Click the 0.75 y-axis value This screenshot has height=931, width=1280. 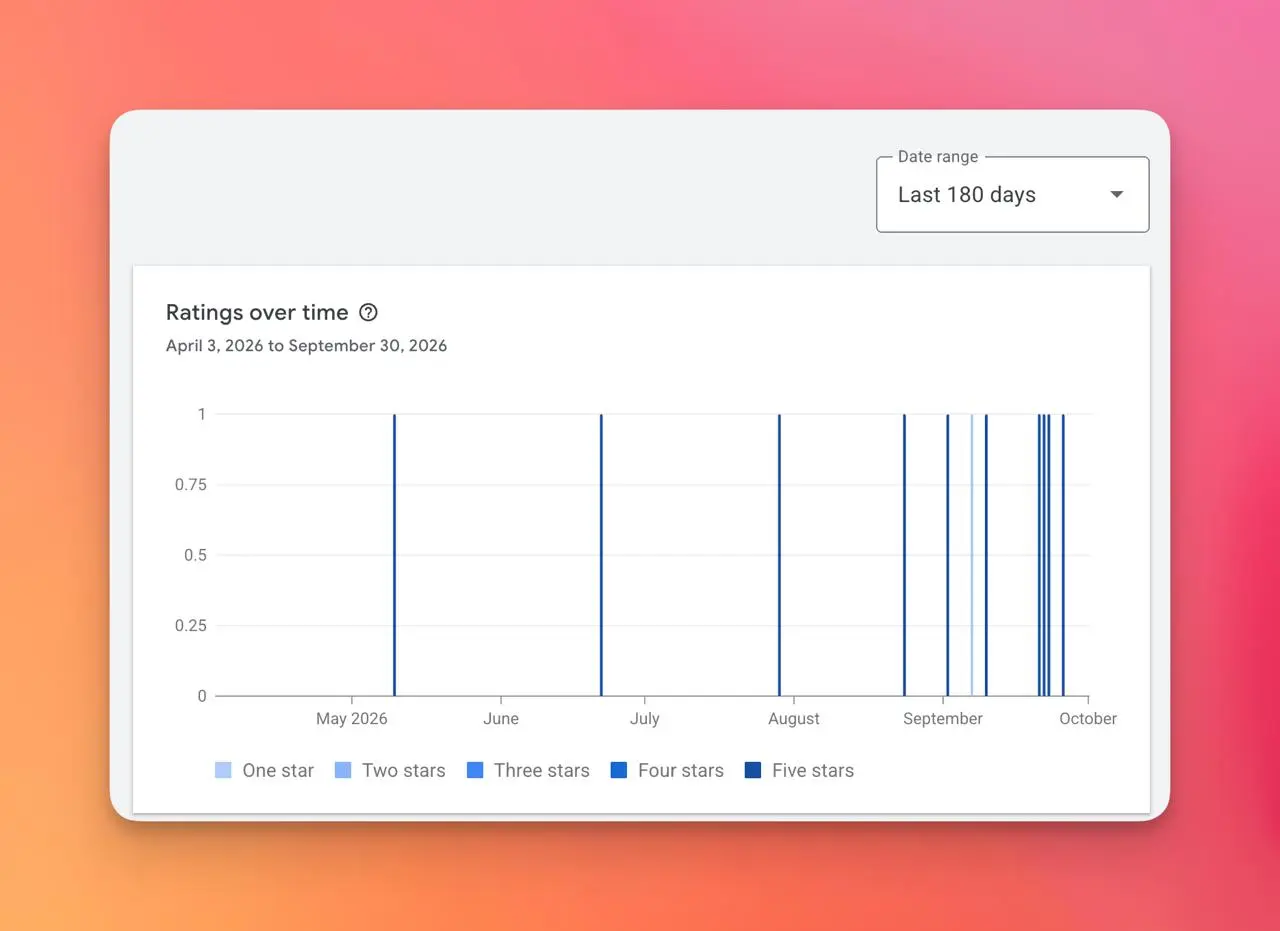click(x=190, y=484)
